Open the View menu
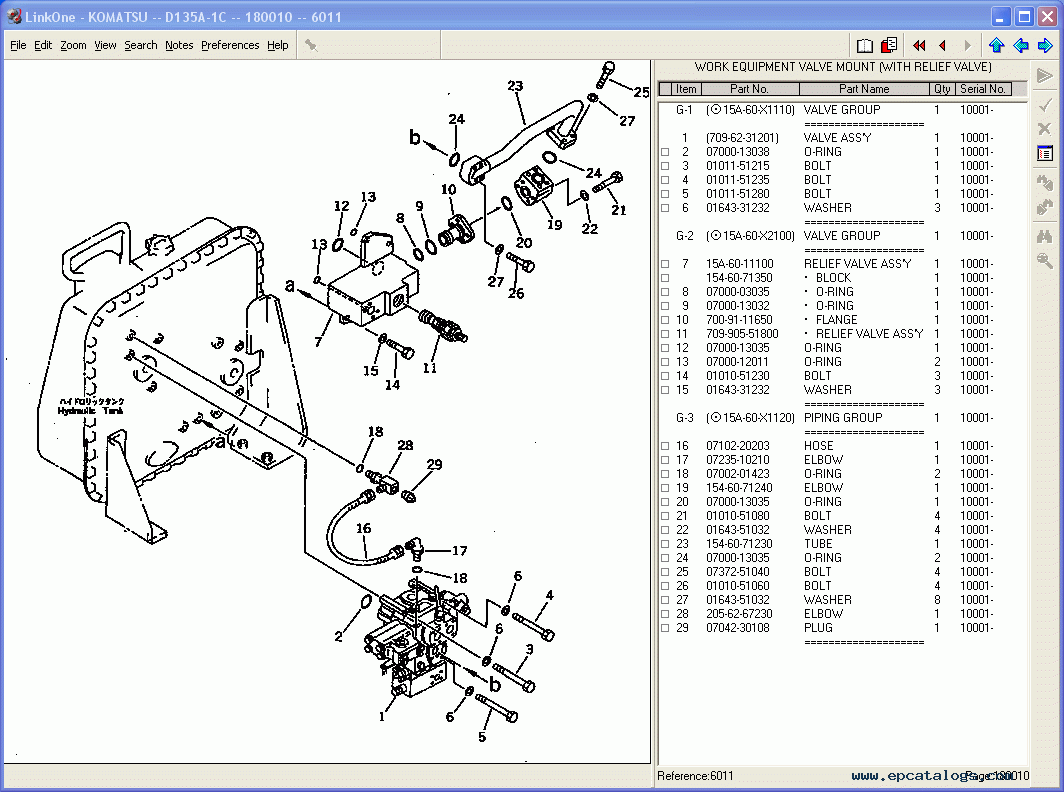Image resolution: width=1064 pixels, height=792 pixels. coord(105,45)
